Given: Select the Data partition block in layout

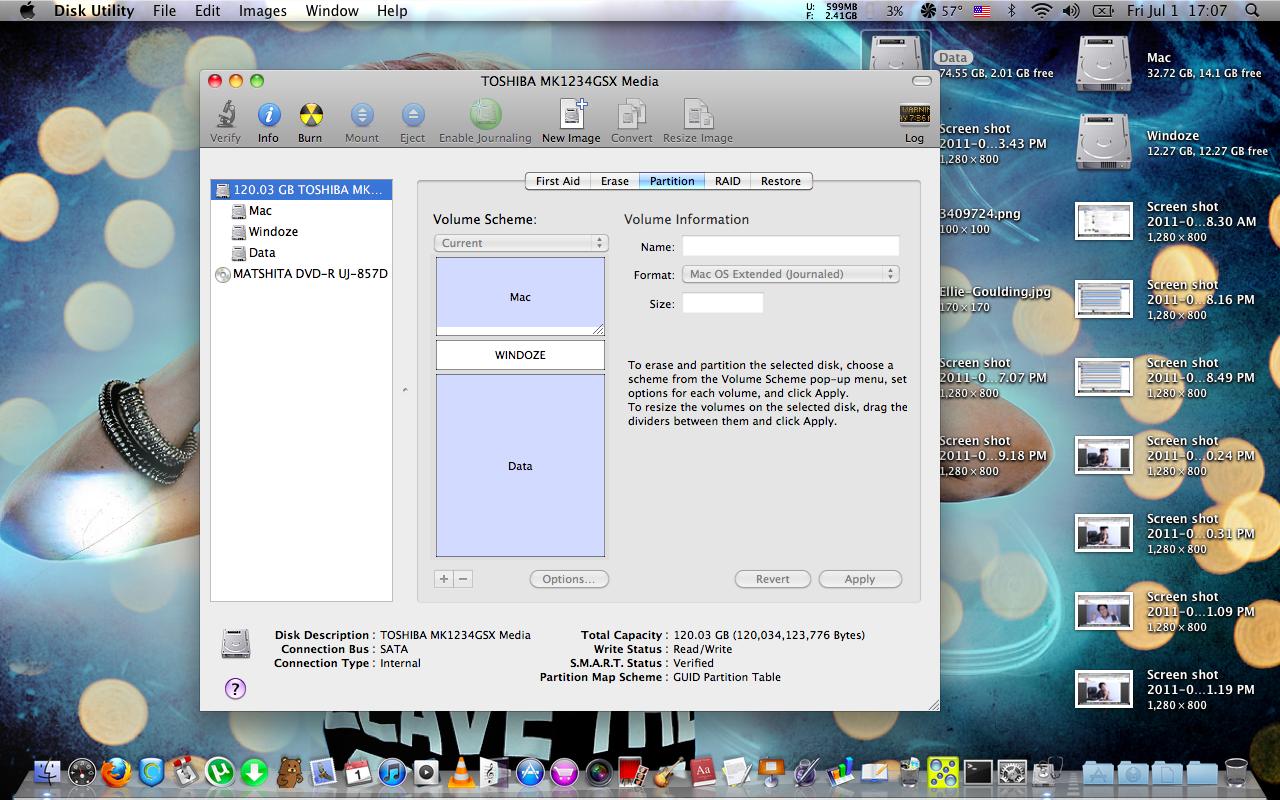Looking at the screenshot, I should (x=520, y=465).
